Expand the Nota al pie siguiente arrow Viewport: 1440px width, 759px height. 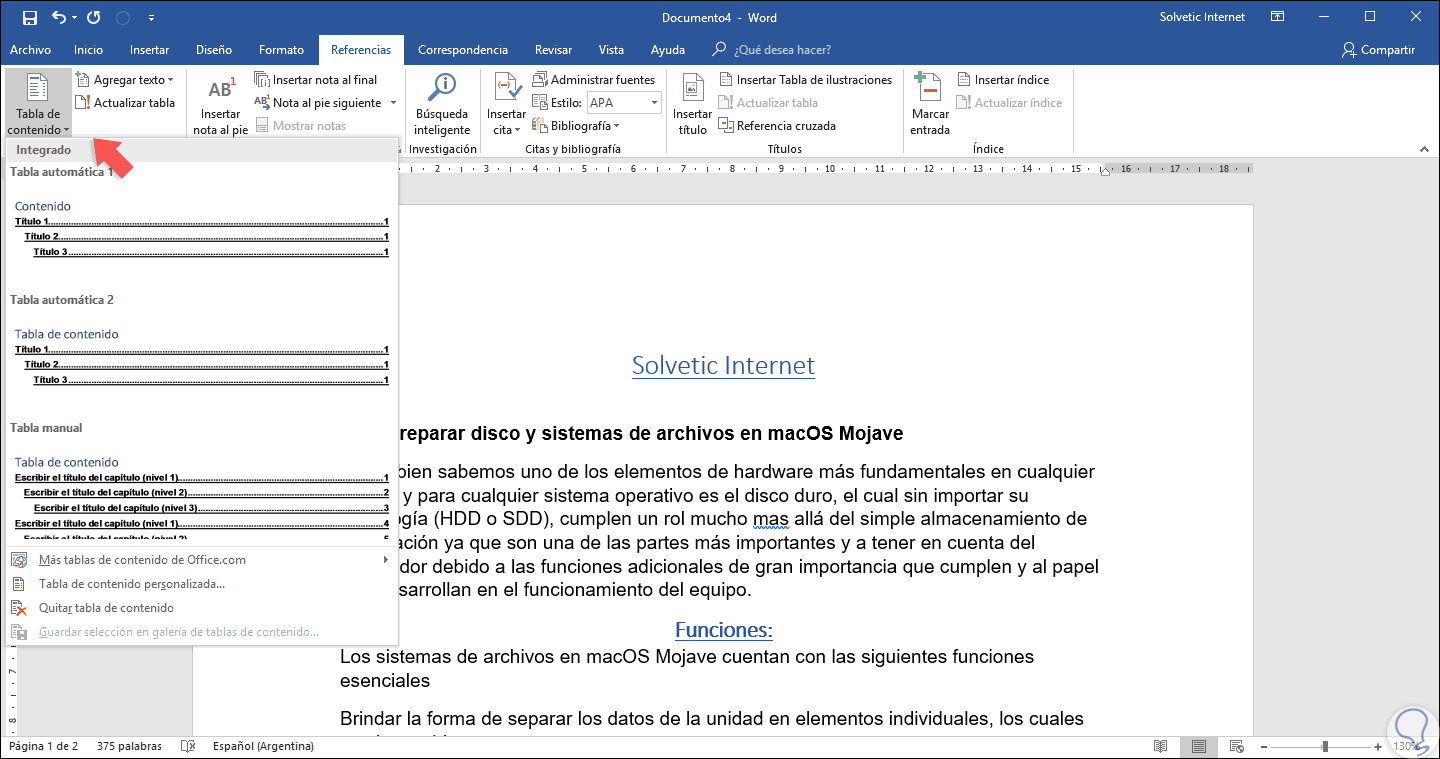point(393,103)
